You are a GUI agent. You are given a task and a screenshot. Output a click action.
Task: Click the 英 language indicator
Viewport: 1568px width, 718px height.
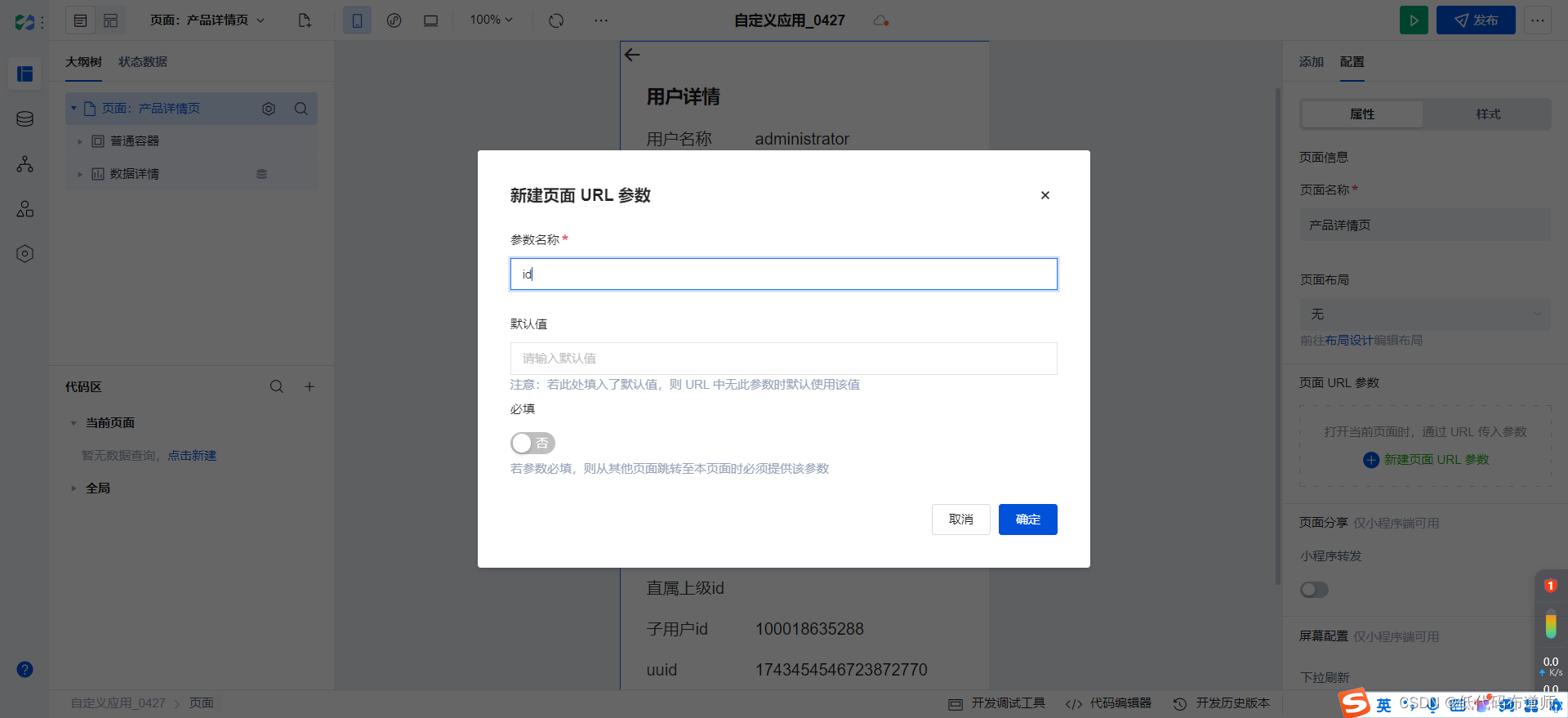point(1383,705)
